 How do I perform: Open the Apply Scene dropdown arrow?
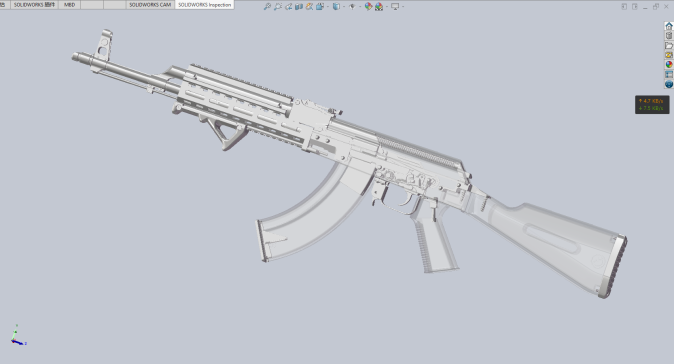(387, 6)
